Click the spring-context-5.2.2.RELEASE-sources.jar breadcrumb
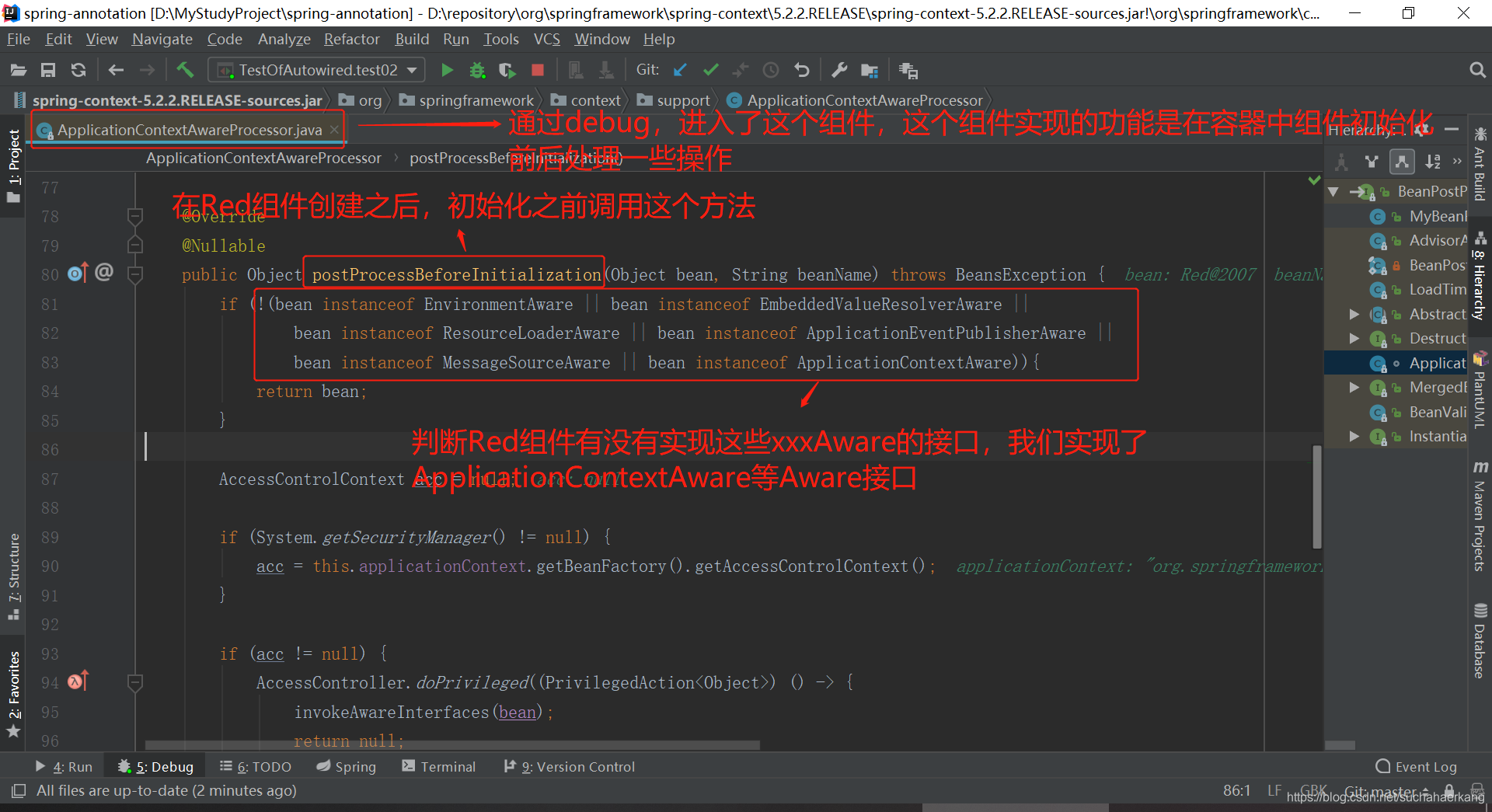Viewport: 1492px width, 812px height. [x=169, y=100]
